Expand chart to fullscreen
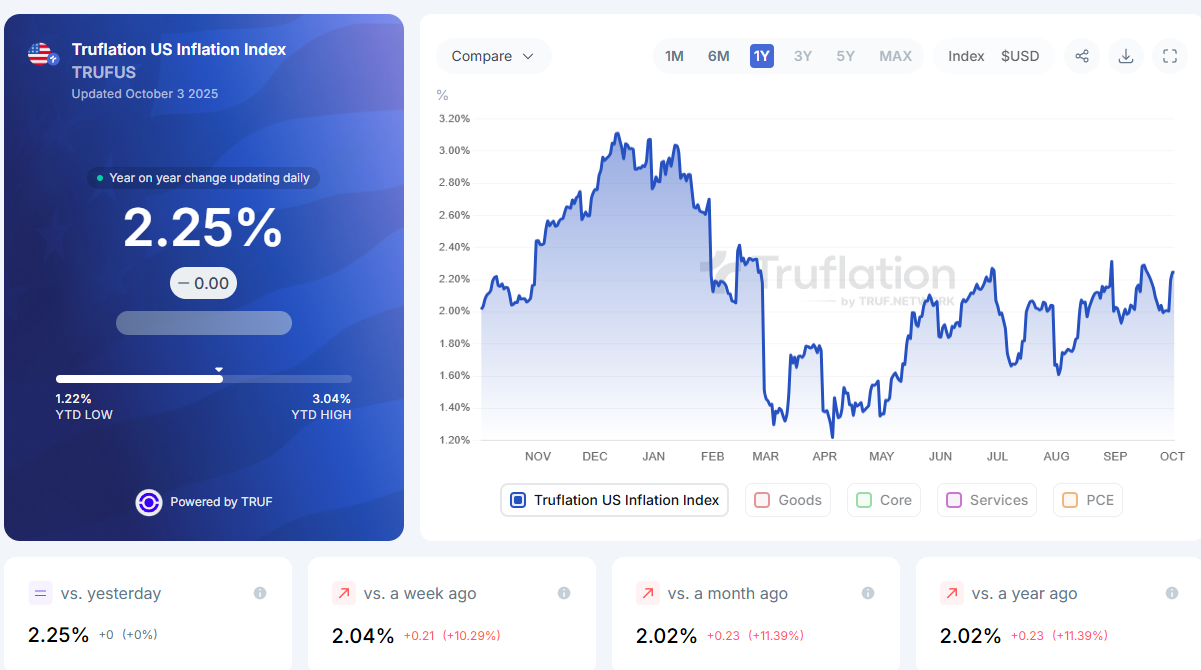Screen dimensions: 1201x670 [x=1170, y=56]
